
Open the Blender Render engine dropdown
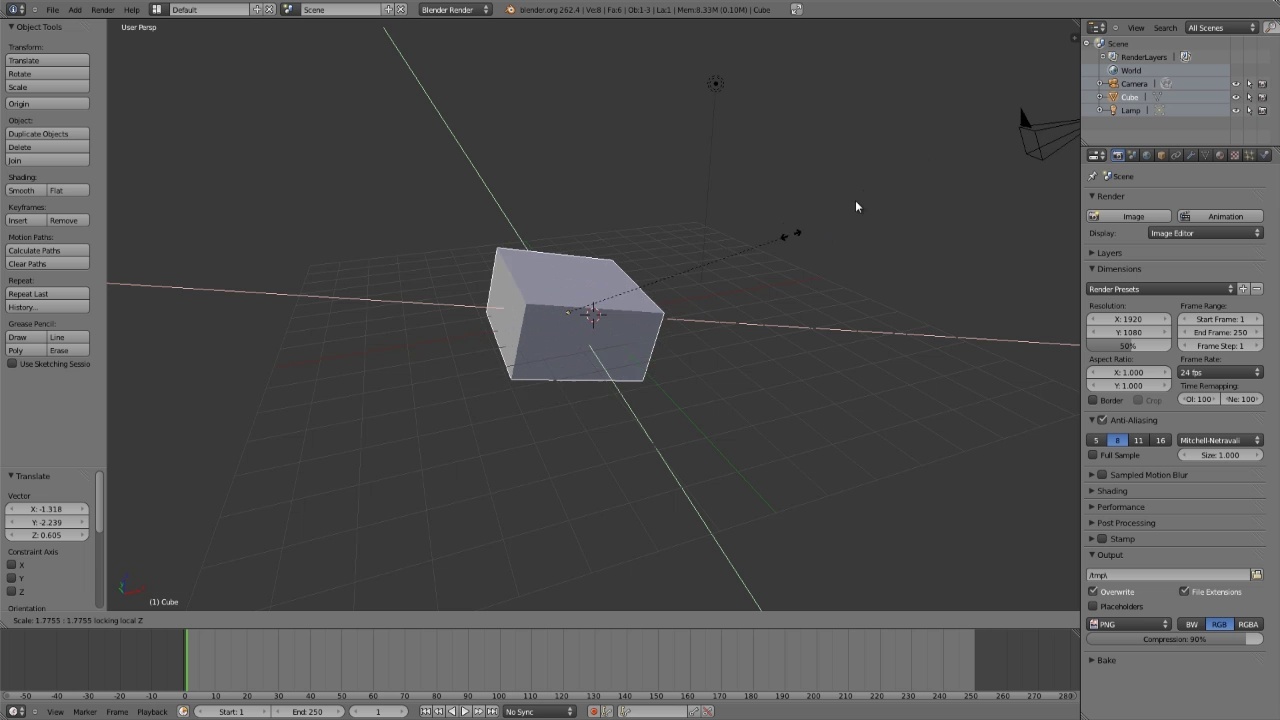point(455,9)
